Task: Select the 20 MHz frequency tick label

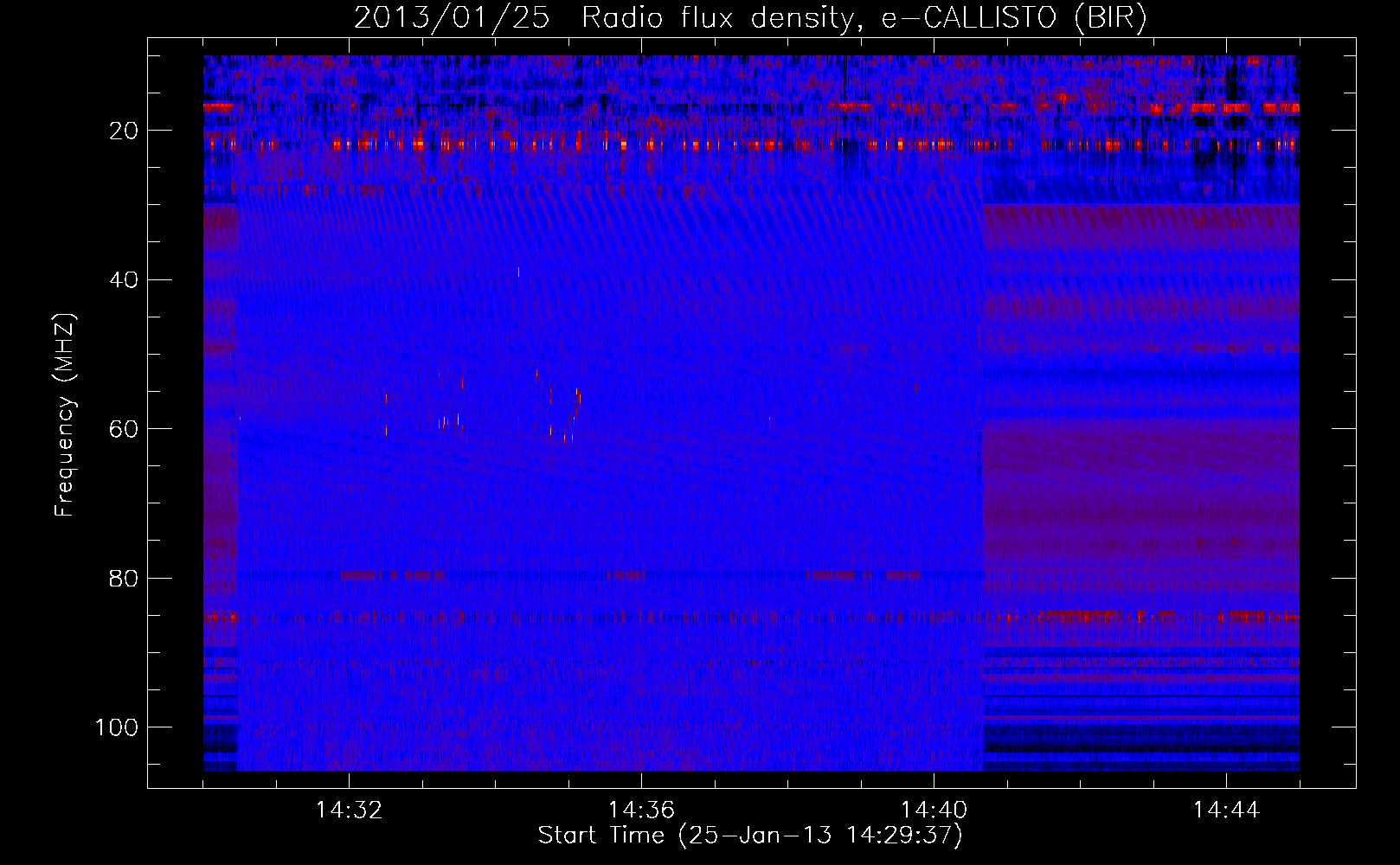Action: (124, 131)
